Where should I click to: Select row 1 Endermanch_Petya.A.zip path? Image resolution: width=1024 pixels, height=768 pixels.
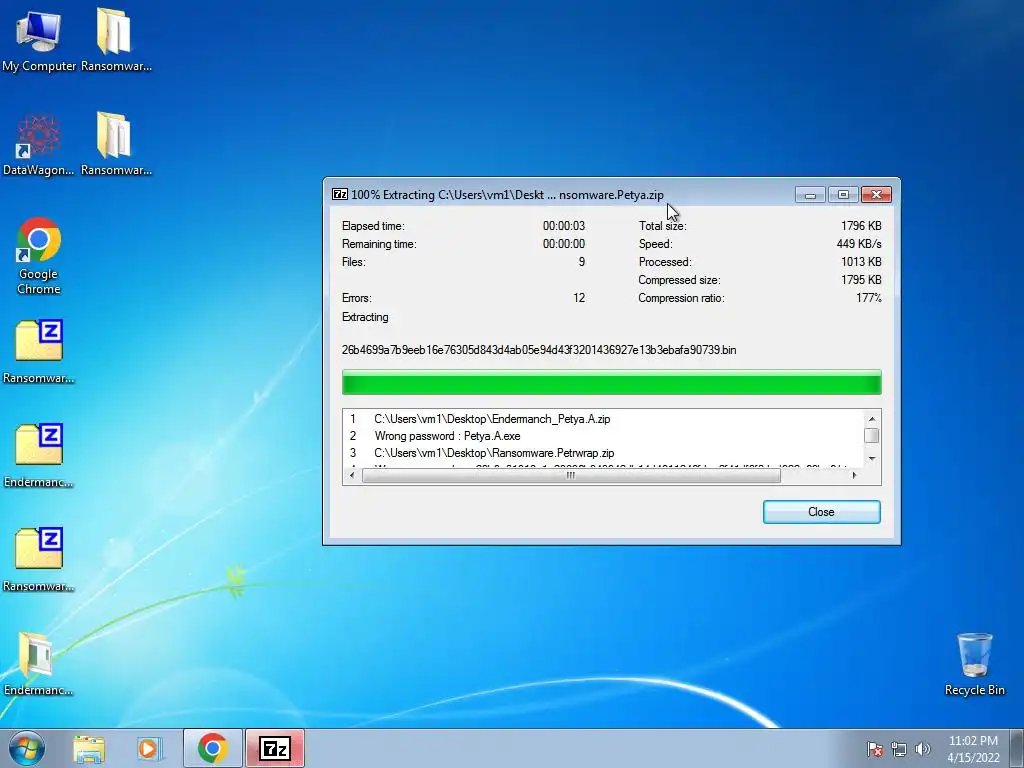[x=492, y=419]
